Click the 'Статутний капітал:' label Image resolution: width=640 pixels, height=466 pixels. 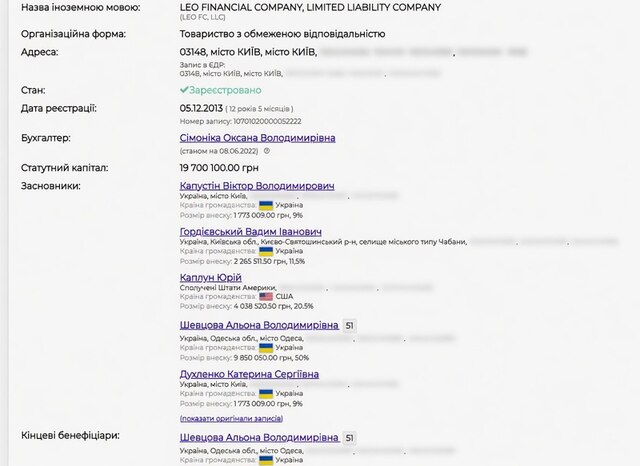pos(64,168)
